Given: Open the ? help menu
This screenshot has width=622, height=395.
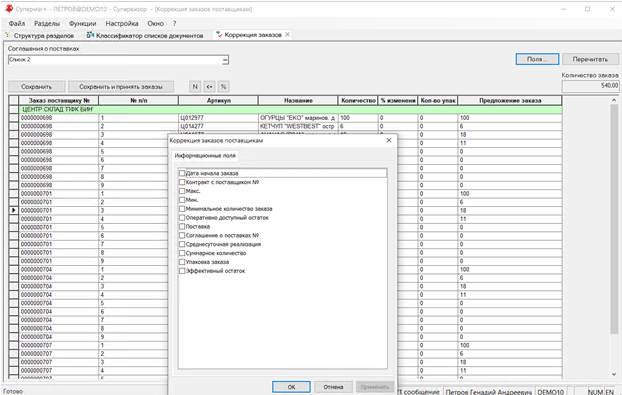Looking at the screenshot, I should [x=174, y=23].
